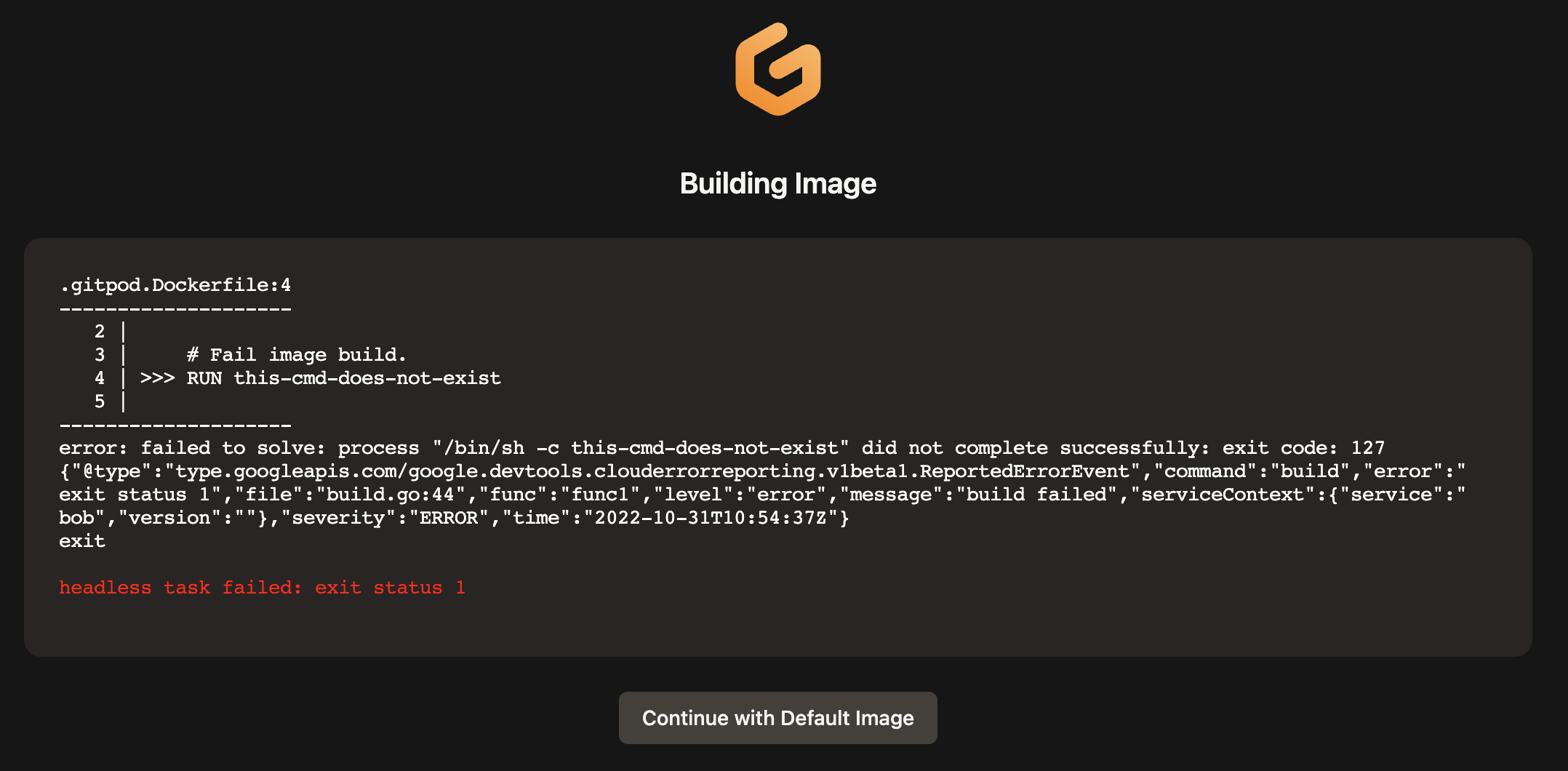Click line 5 in the Dockerfile excerpt
The height and width of the screenshot is (771, 1568).
pos(100,401)
